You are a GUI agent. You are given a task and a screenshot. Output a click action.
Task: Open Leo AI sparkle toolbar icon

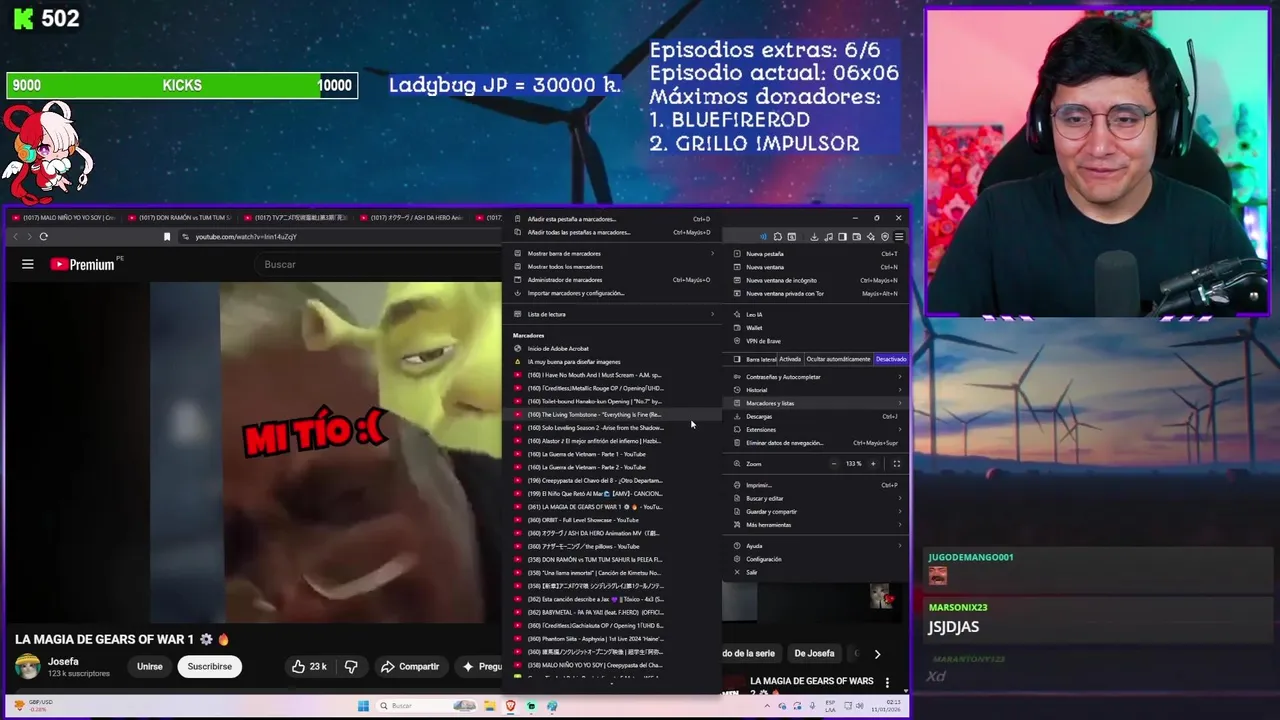click(x=871, y=237)
